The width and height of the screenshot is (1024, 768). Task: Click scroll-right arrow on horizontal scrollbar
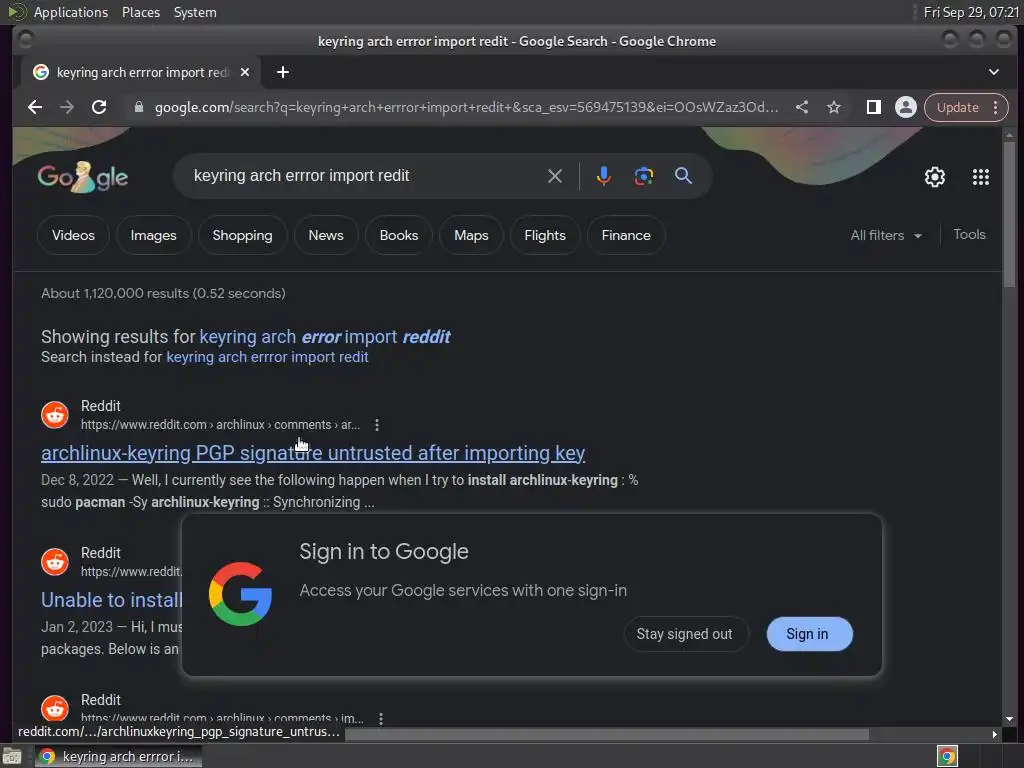[x=995, y=734]
